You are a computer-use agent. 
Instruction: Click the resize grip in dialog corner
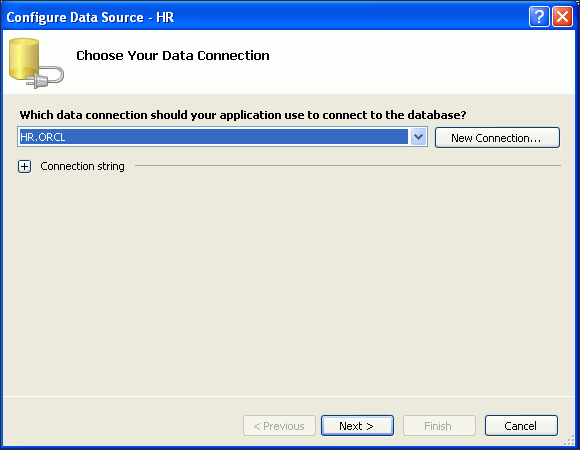click(x=569, y=440)
